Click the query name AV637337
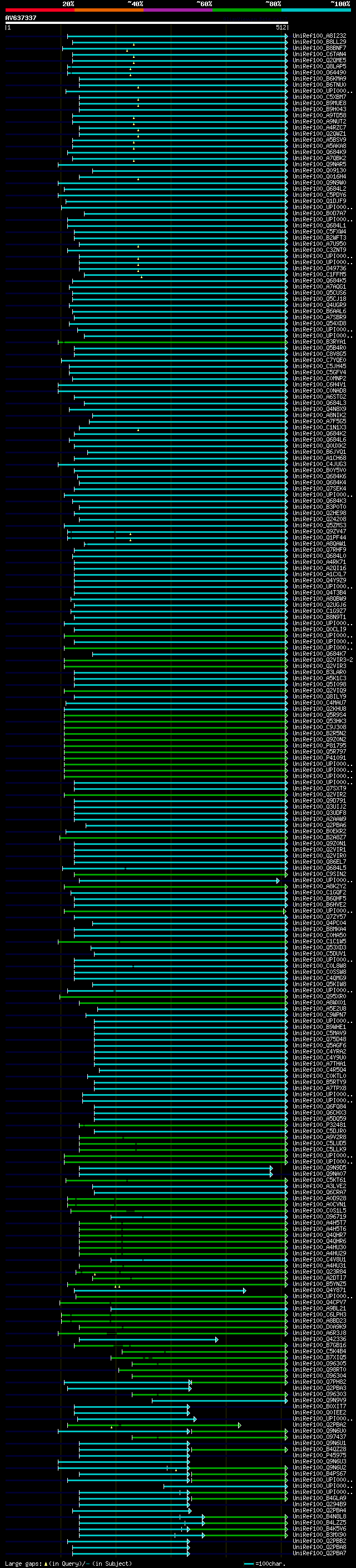 (x=21, y=18)
